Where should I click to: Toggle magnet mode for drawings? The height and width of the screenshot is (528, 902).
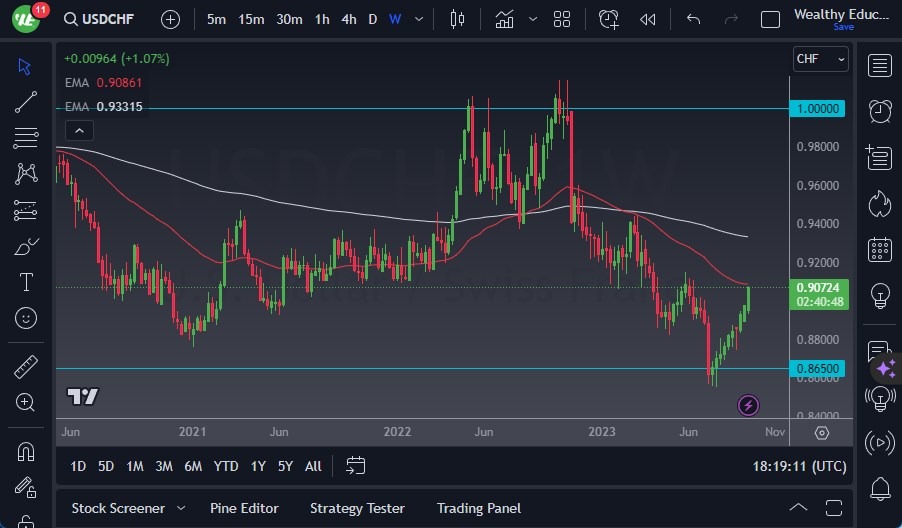click(x=26, y=452)
